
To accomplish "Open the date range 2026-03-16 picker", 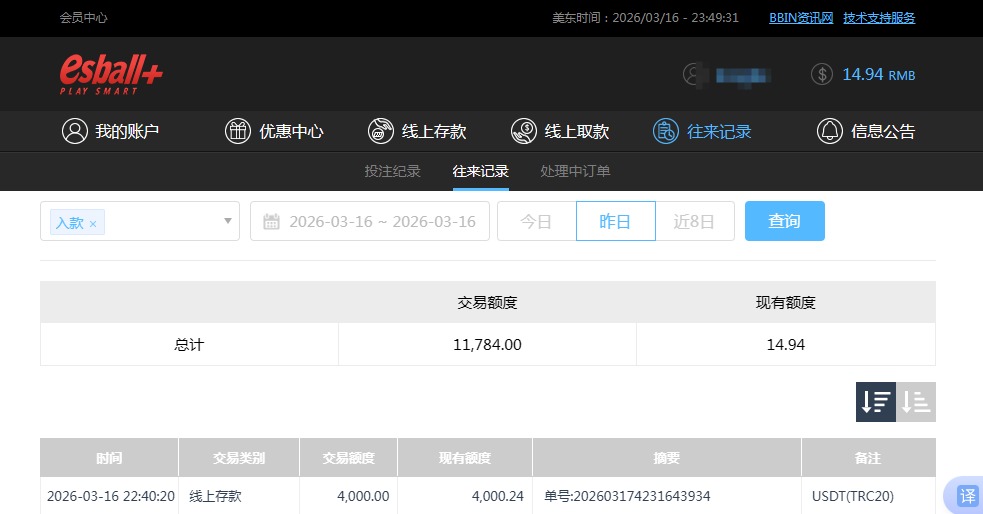I will click(x=370, y=221).
